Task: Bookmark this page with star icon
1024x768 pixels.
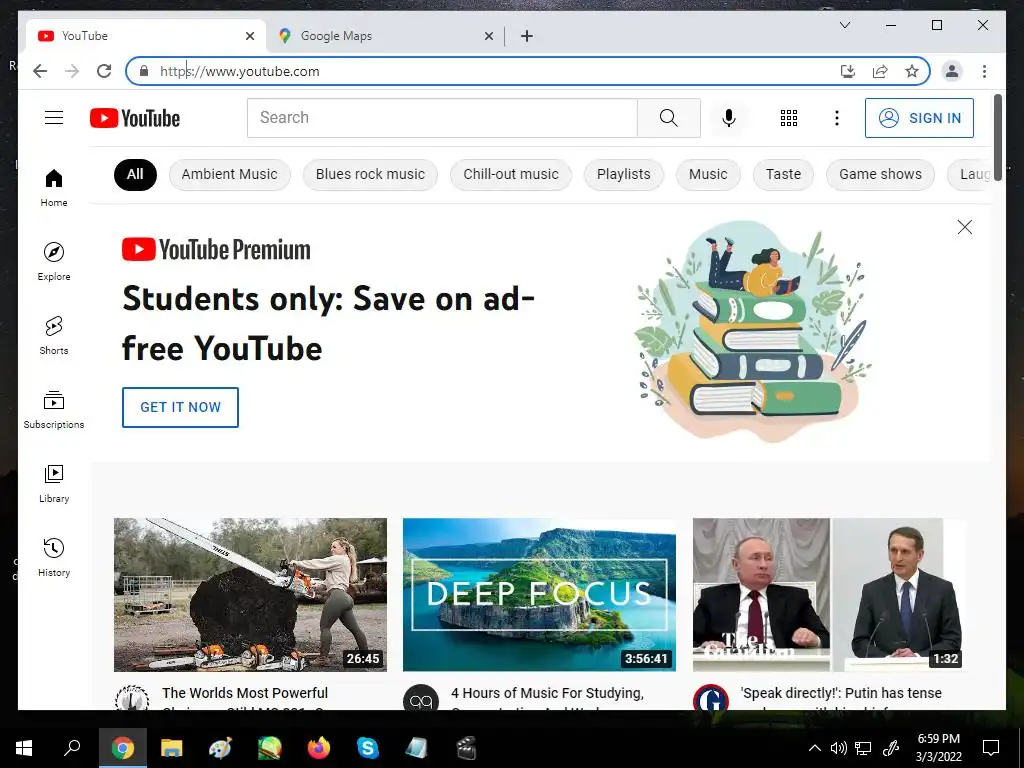Action: (x=912, y=71)
